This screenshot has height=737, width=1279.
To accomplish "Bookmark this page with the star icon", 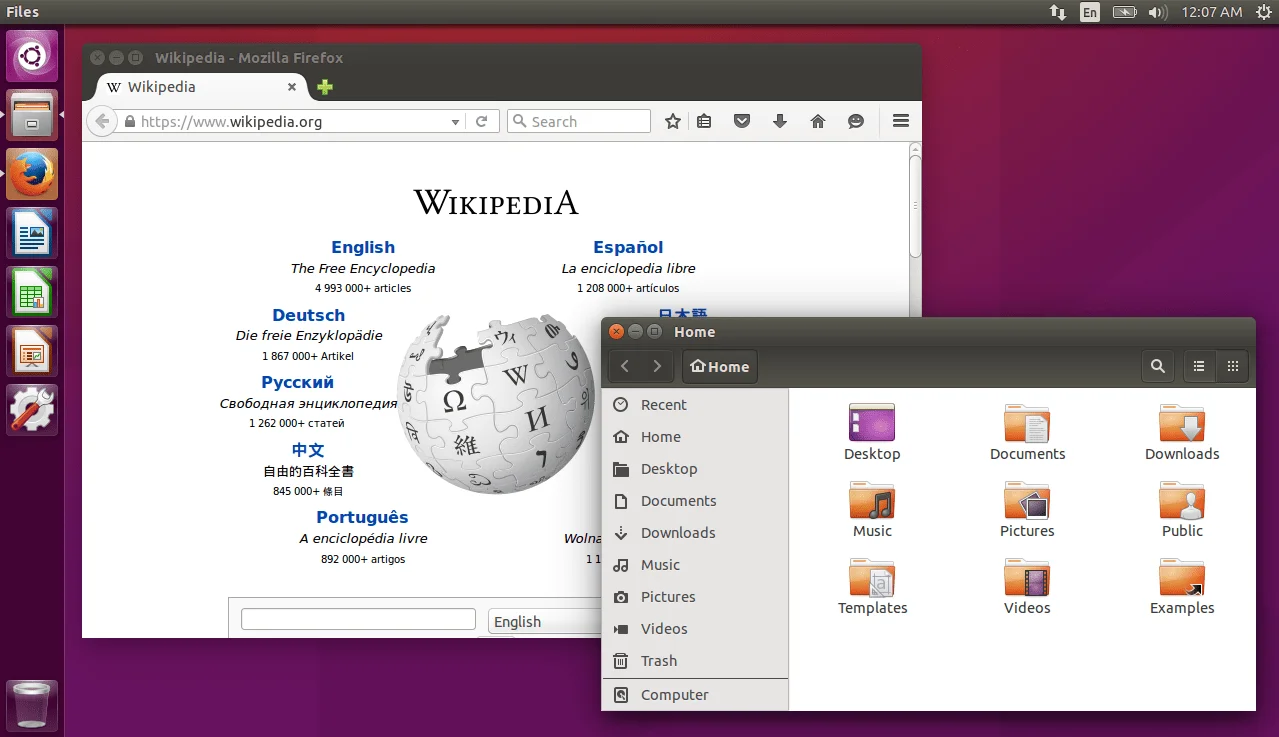I will [673, 121].
